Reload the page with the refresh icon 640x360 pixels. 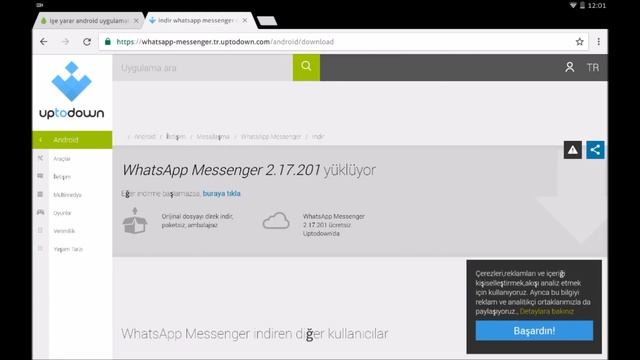tap(87, 42)
